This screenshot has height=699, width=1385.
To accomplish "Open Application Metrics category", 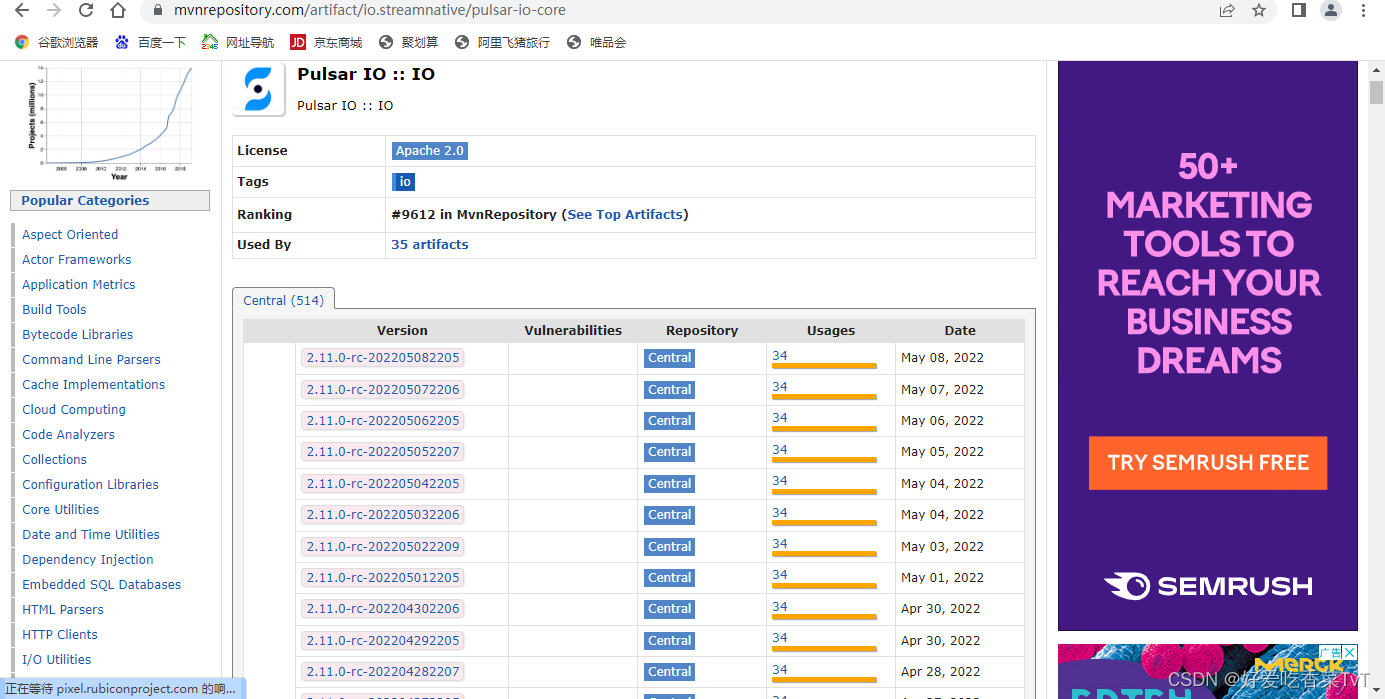I will (x=79, y=284).
